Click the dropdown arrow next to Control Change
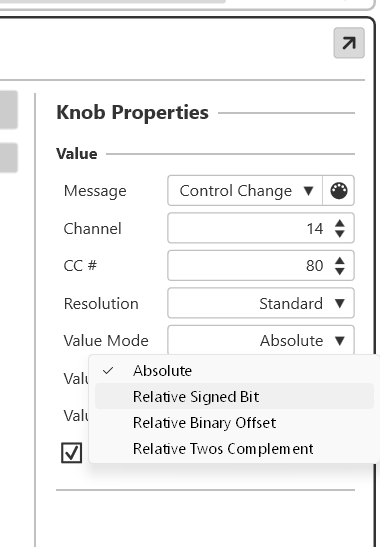 [x=308, y=191]
